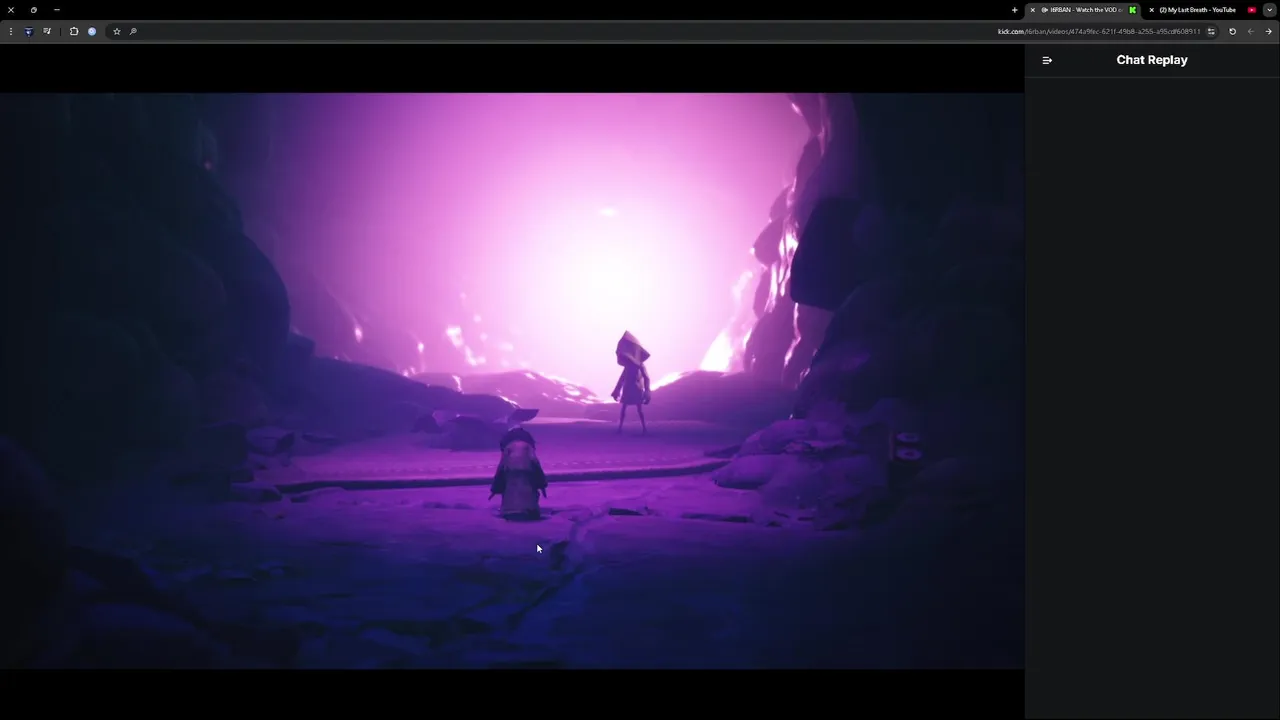The width and height of the screenshot is (1280, 720).
Task: Open the extensions puzzle icon
Action: pos(74,31)
